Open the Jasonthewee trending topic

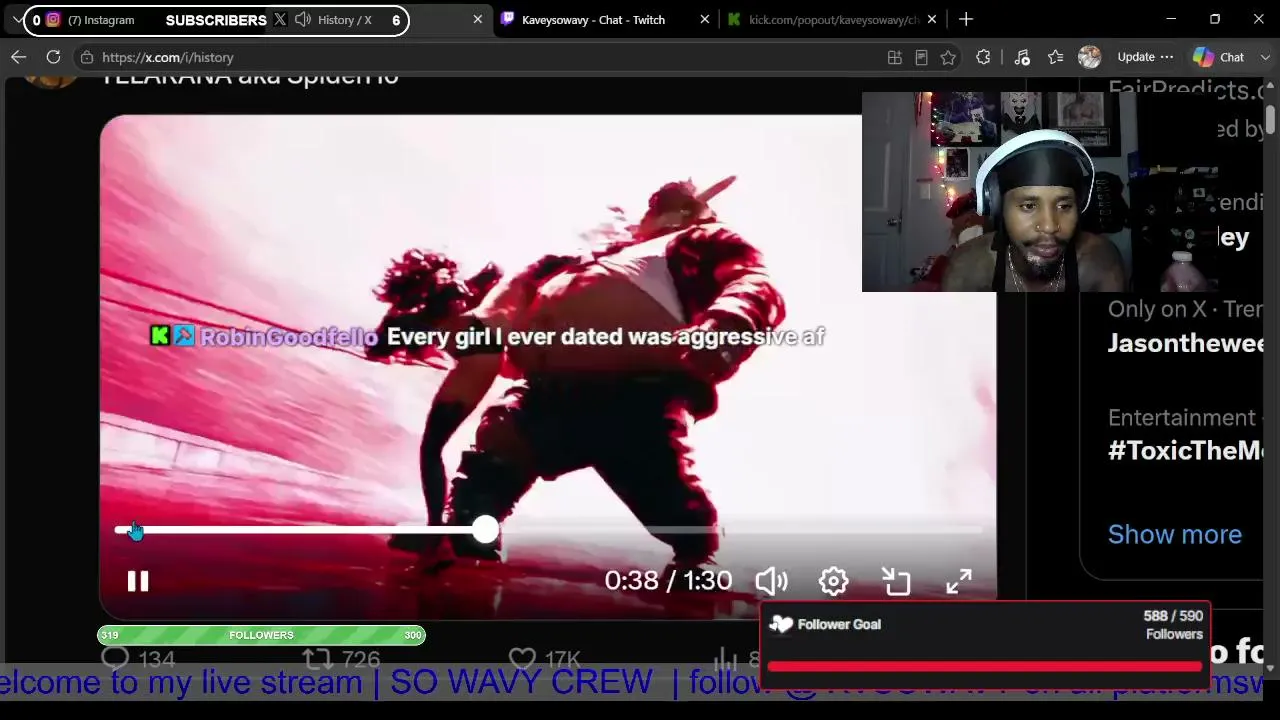click(1185, 343)
